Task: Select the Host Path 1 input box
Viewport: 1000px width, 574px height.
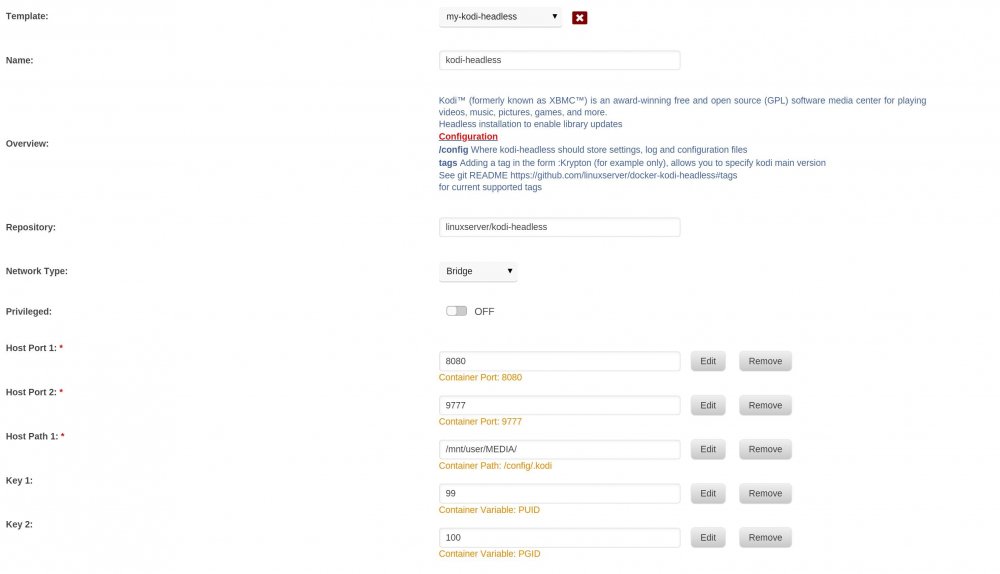Action: [x=559, y=449]
